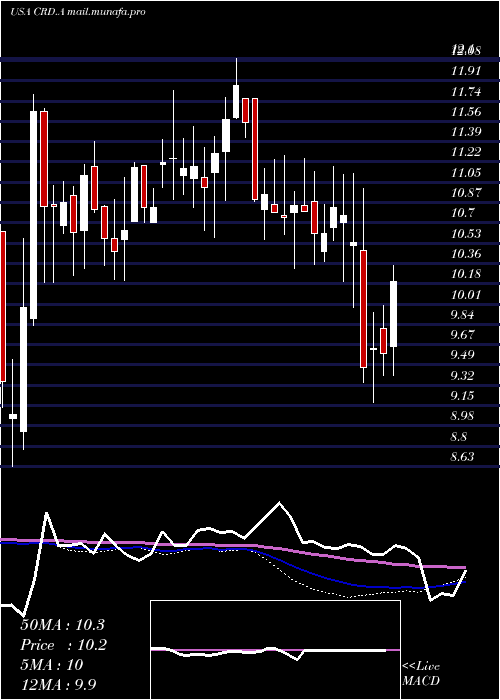
Task: Click the 9.67 price axis label
Action: coord(462,335)
